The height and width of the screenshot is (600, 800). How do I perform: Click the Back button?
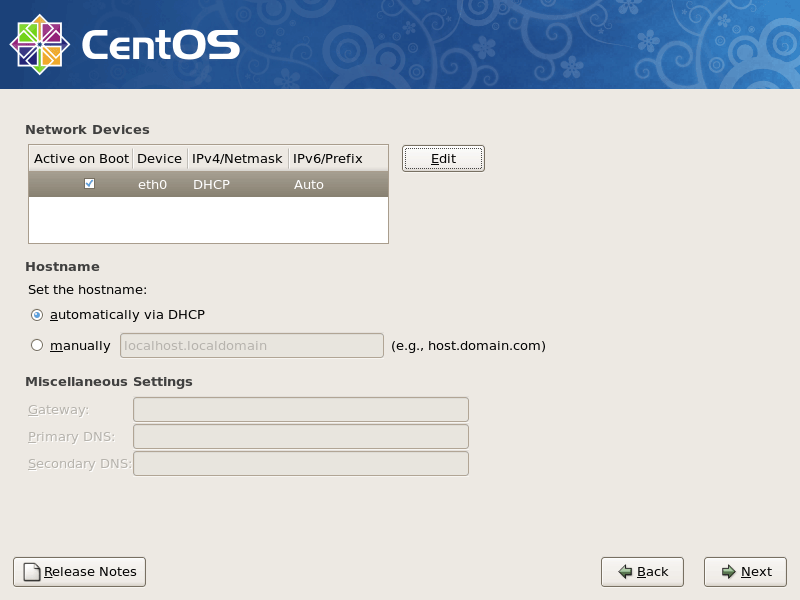coord(642,571)
